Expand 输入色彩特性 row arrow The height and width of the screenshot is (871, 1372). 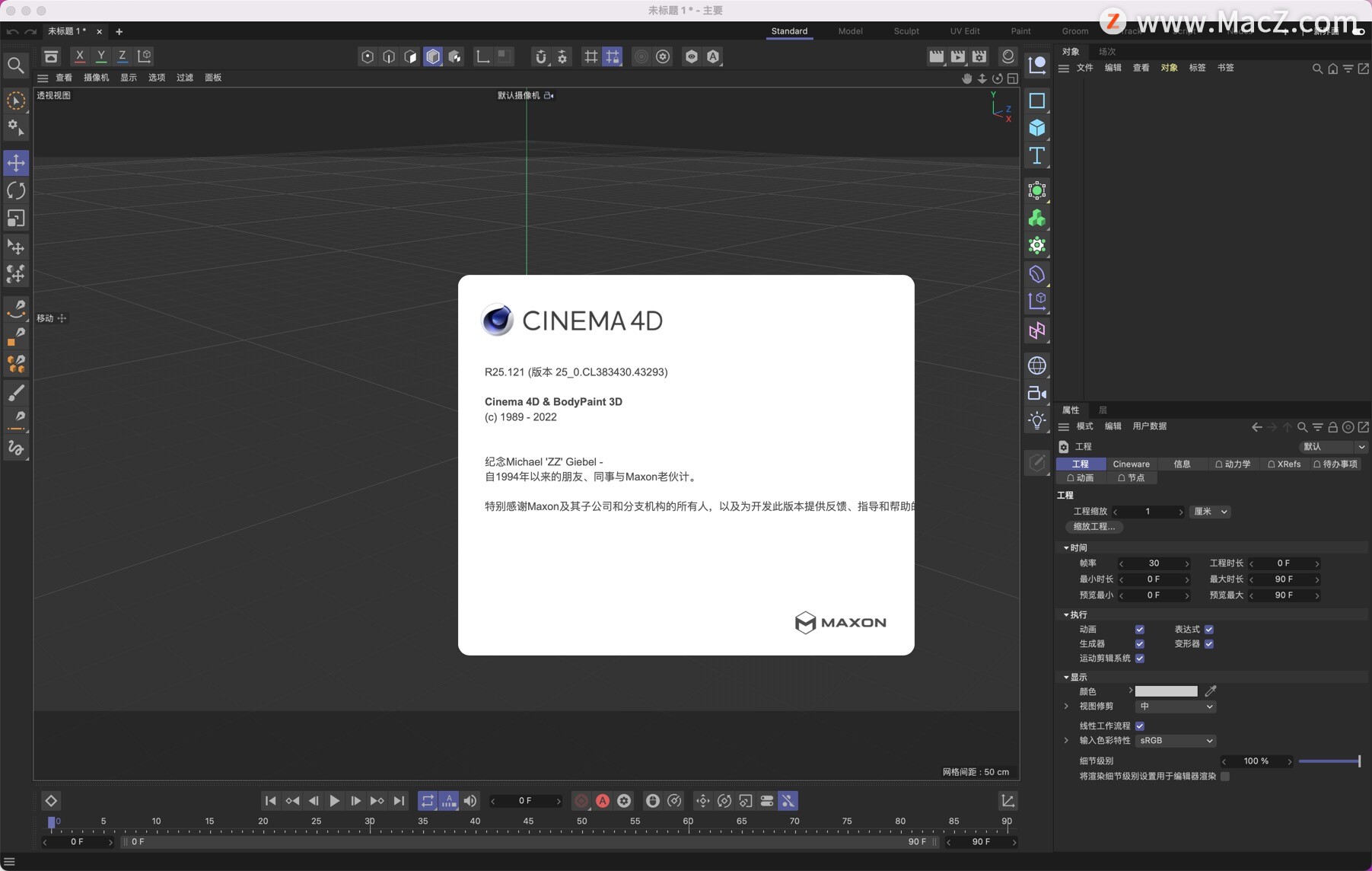tap(1066, 741)
